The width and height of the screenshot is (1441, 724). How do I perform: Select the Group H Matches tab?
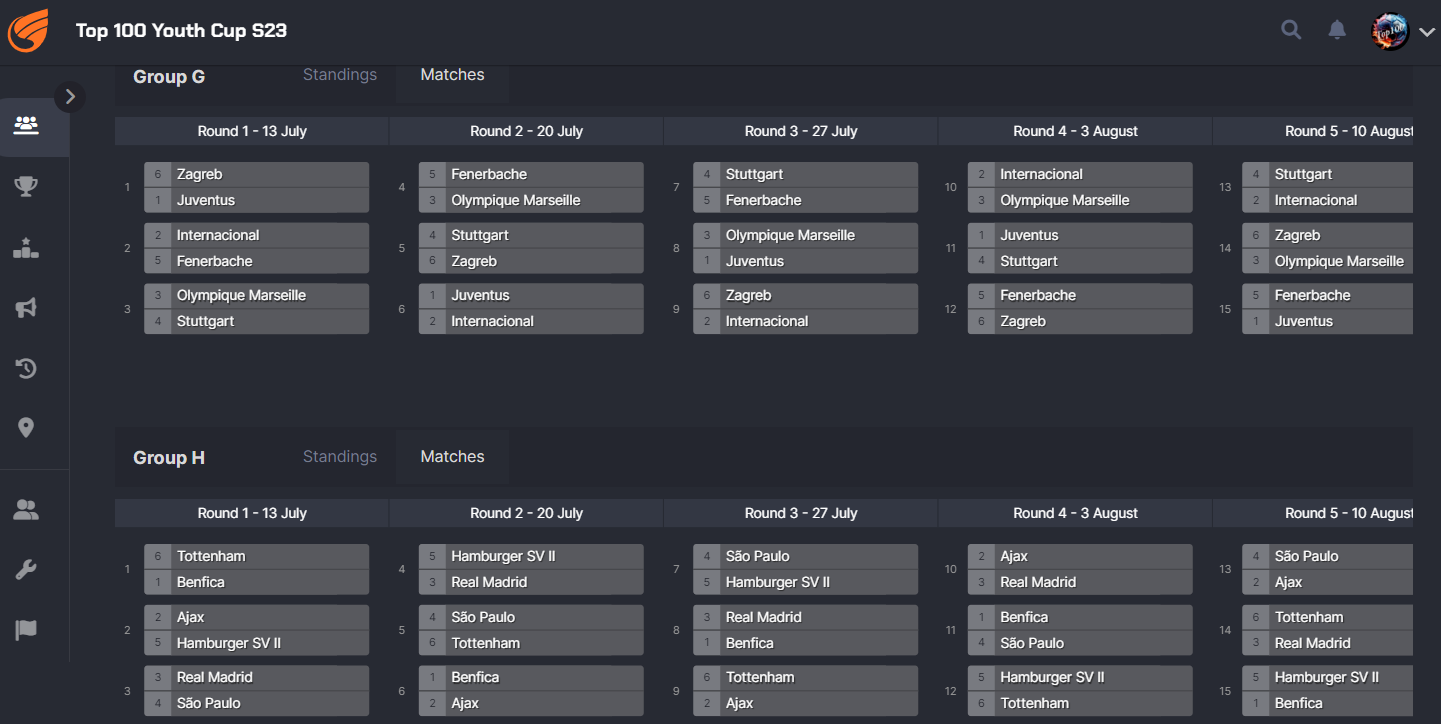(452, 457)
